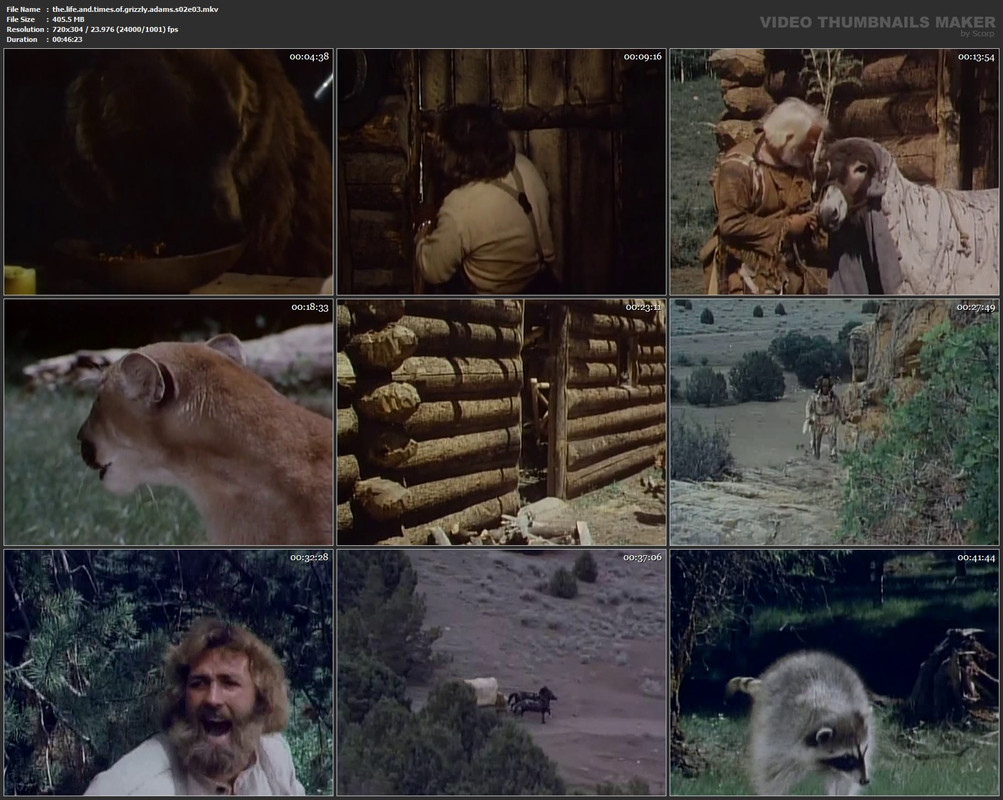The image size is (1003, 800).
Task: Click the file name the.life.and.times.of.grizzly.adams.s02e03.mkv
Action: (x=135, y=9)
